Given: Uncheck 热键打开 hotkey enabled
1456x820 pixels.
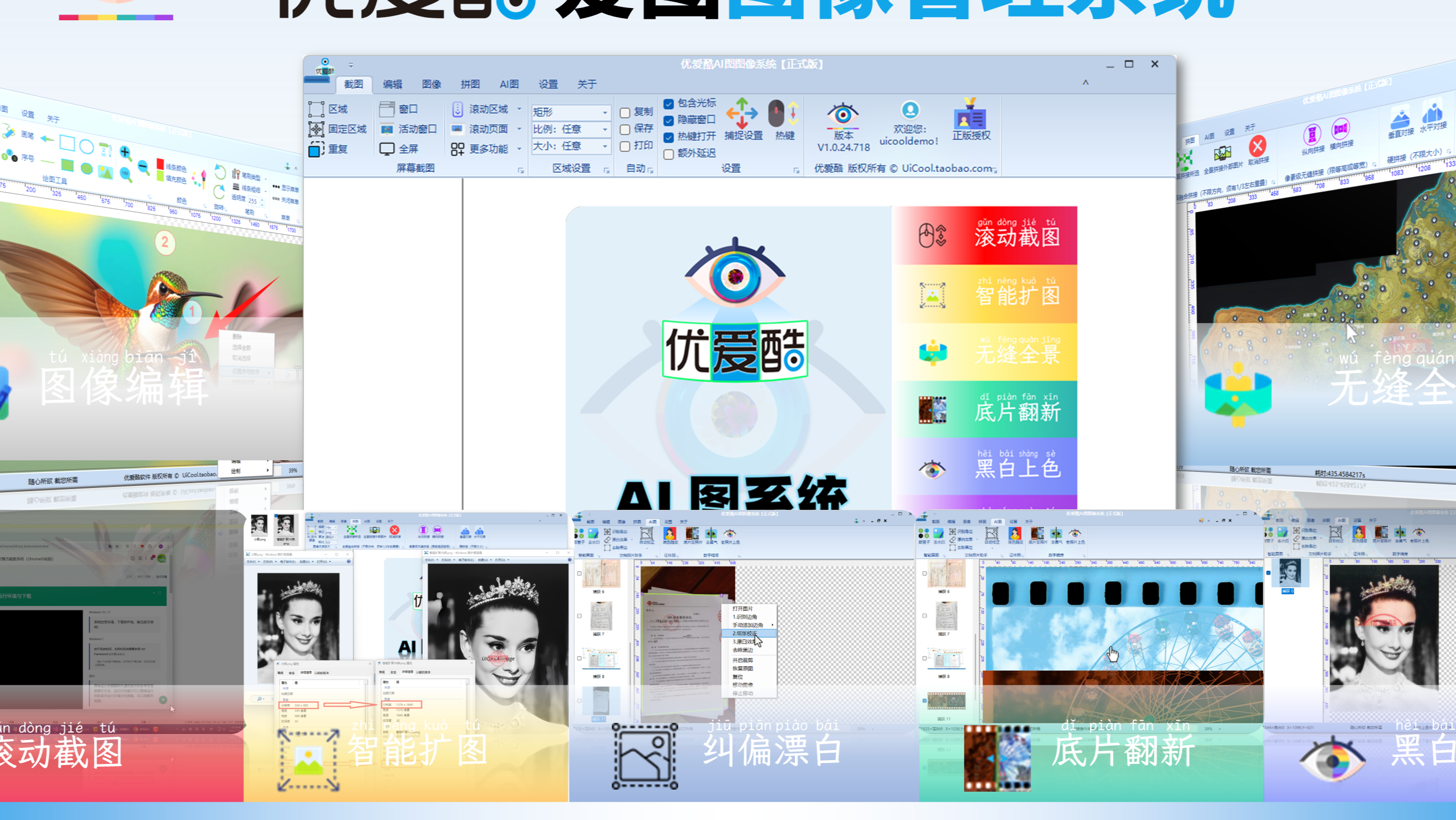Looking at the screenshot, I should pos(669,137).
